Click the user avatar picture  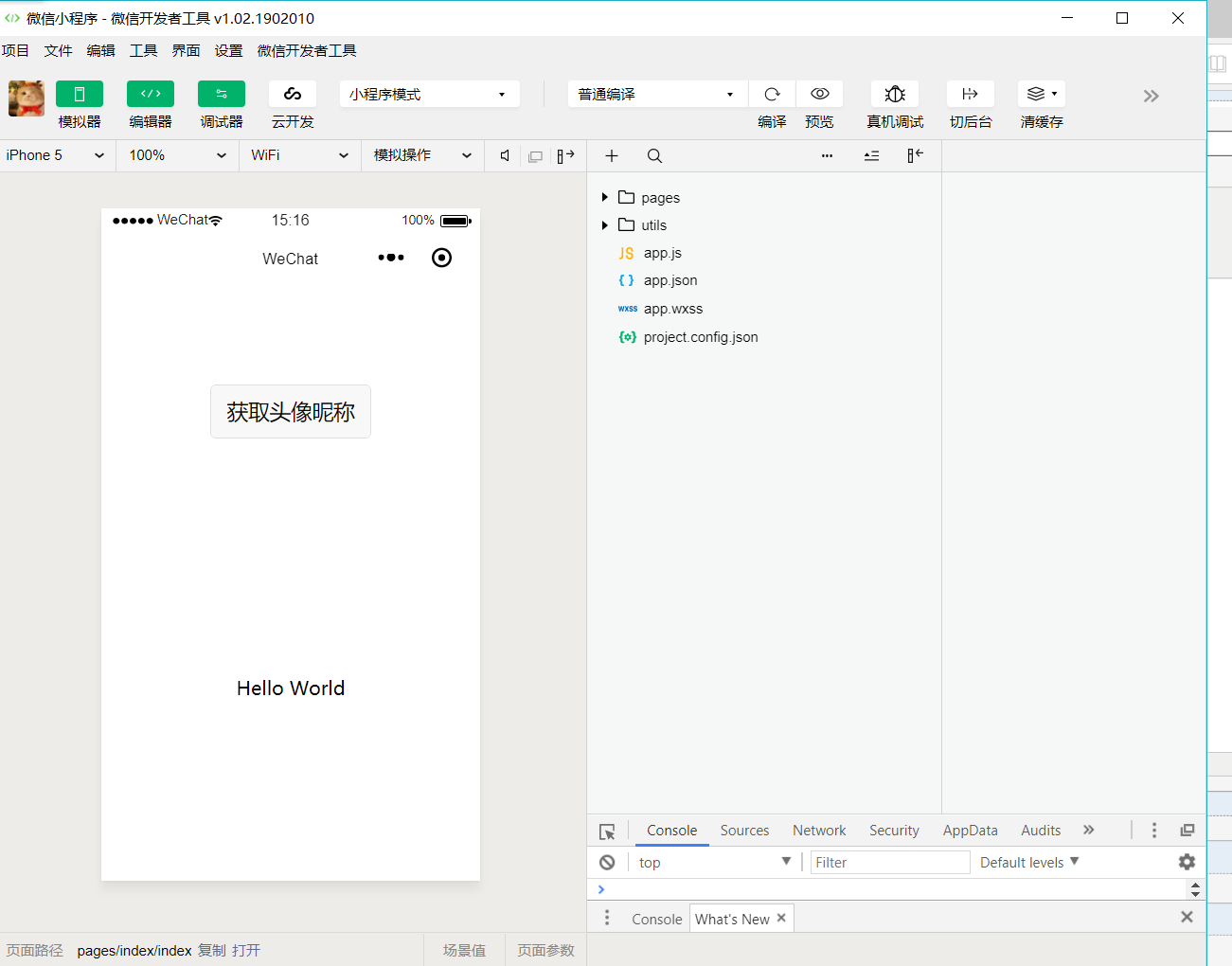click(x=27, y=98)
